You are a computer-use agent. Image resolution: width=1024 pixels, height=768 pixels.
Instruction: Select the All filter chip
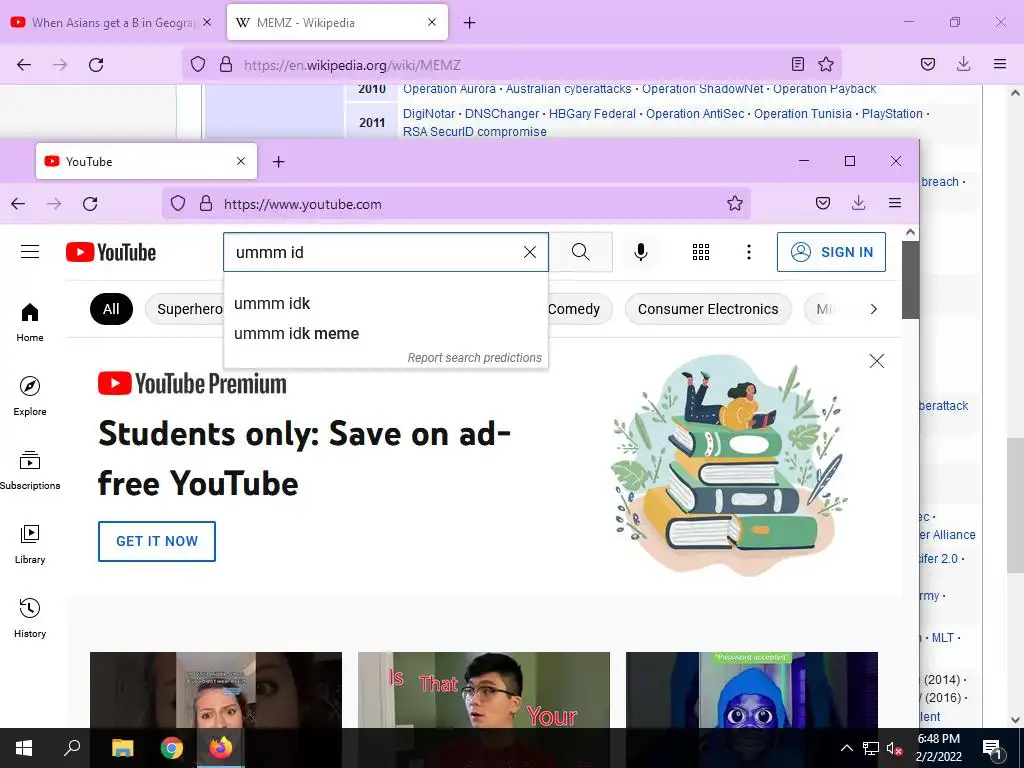click(x=111, y=309)
